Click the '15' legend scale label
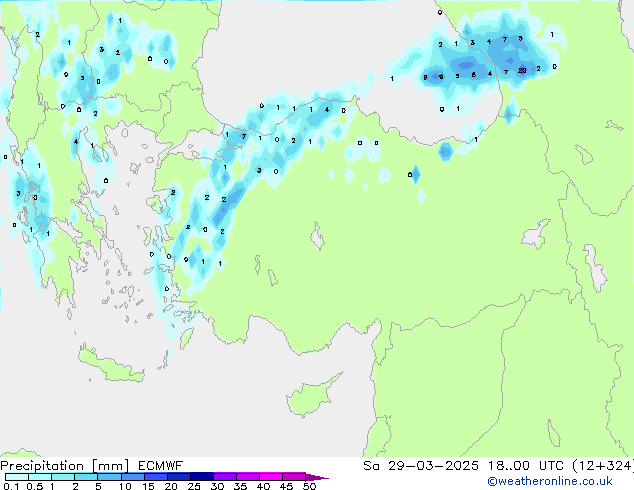 click(x=148, y=486)
